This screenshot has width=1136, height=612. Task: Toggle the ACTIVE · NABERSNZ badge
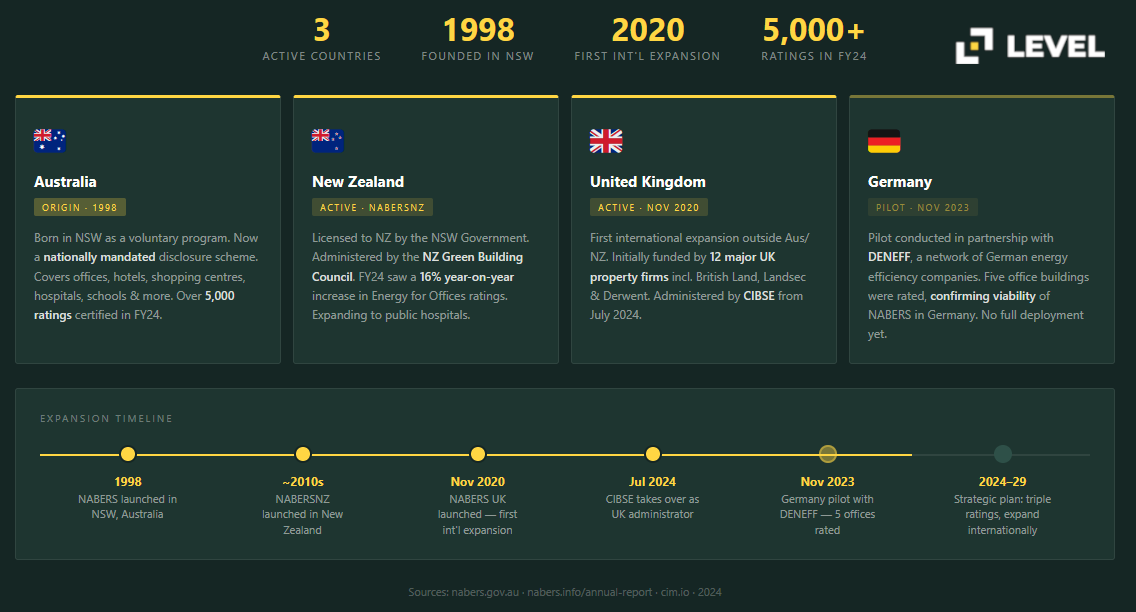[x=372, y=207]
